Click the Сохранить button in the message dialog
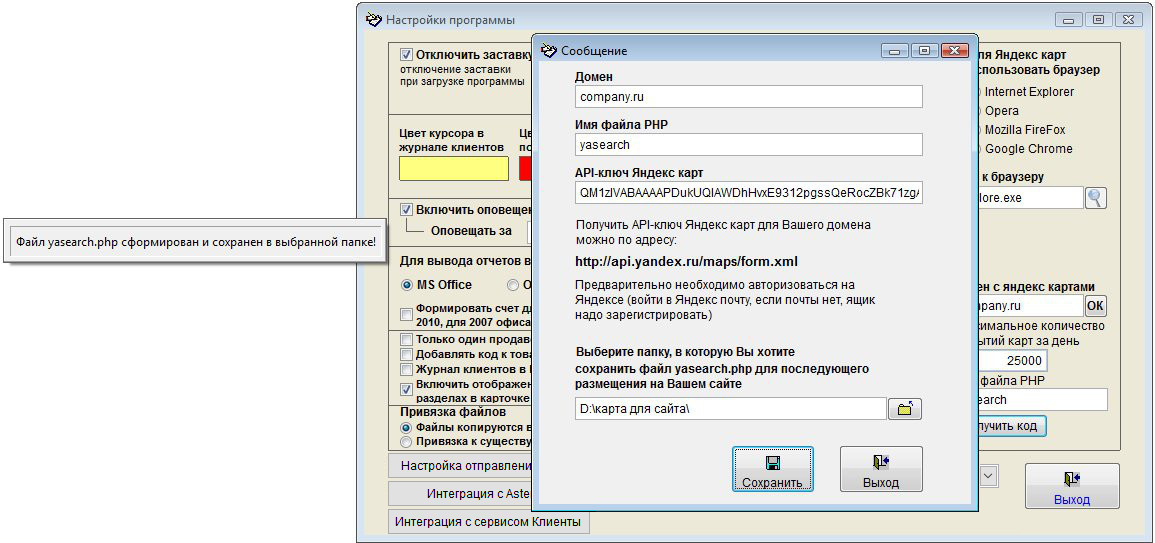The height and width of the screenshot is (543, 1155). click(x=773, y=469)
